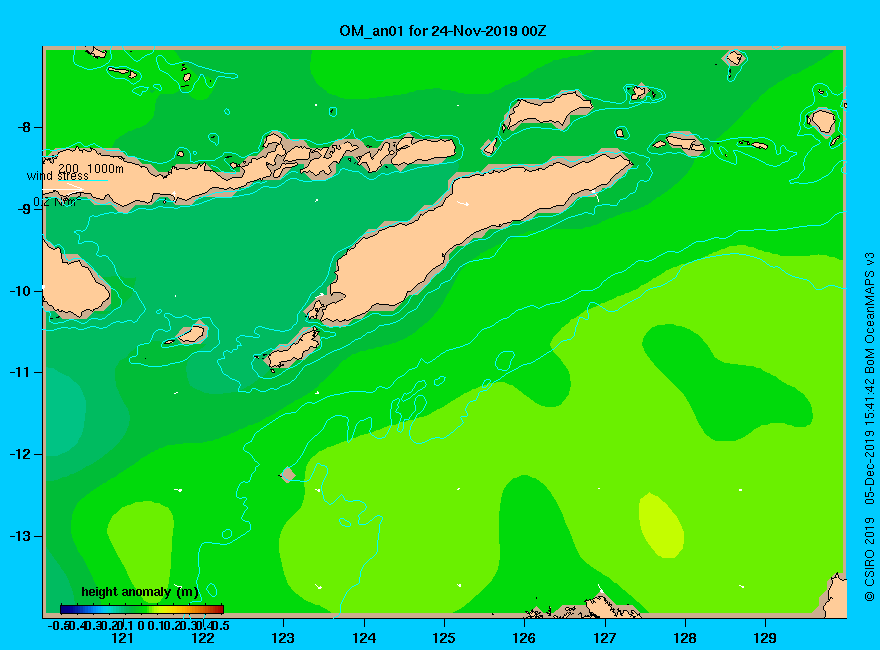This screenshot has width=880, height=650.
Task: Click the 128 longitude axis label
Action: click(685, 638)
